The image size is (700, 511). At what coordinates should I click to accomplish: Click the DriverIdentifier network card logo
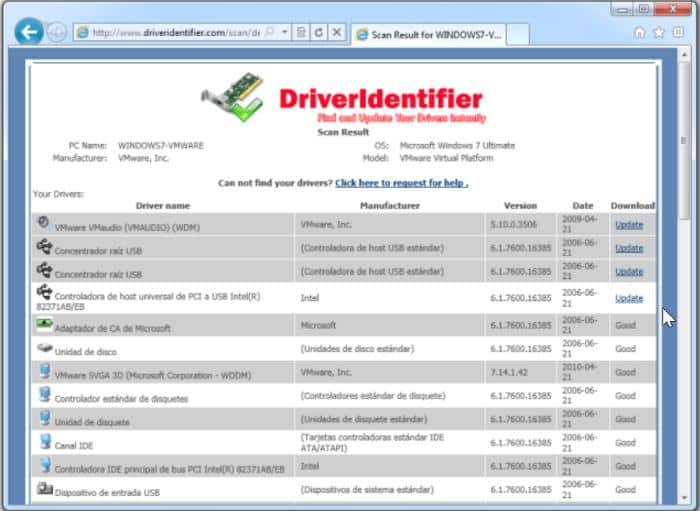(x=232, y=97)
